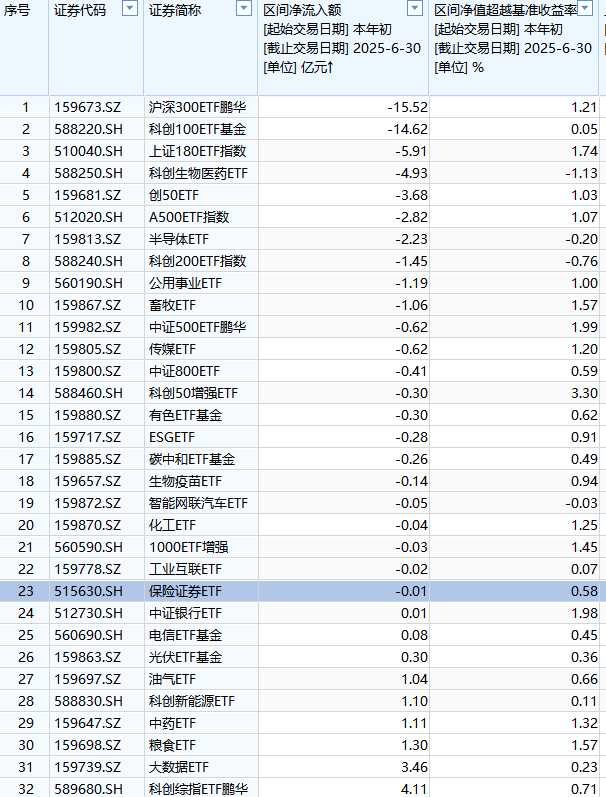This screenshot has width=606, height=797.
Task: Select row number 1 in 序号 column
Action: 26,107
